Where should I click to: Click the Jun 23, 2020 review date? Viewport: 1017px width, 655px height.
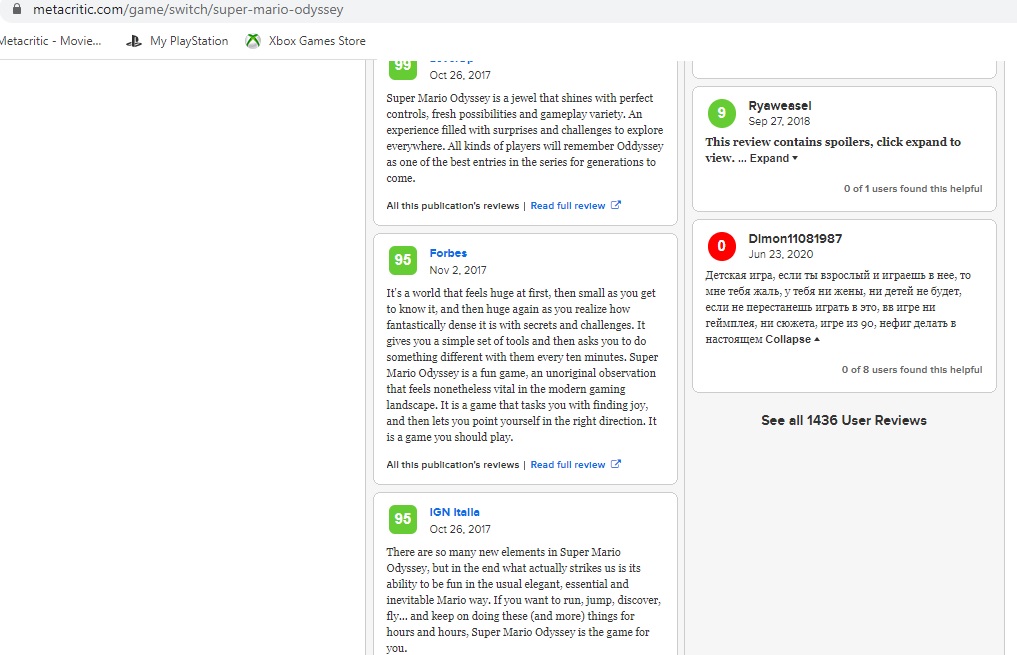780,254
